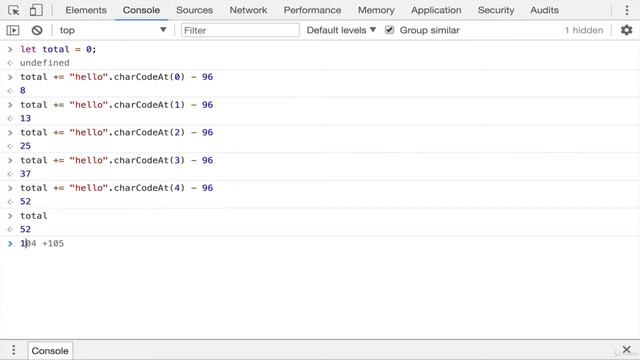Open the Application tab
This screenshot has height=360, width=640.
click(x=436, y=10)
